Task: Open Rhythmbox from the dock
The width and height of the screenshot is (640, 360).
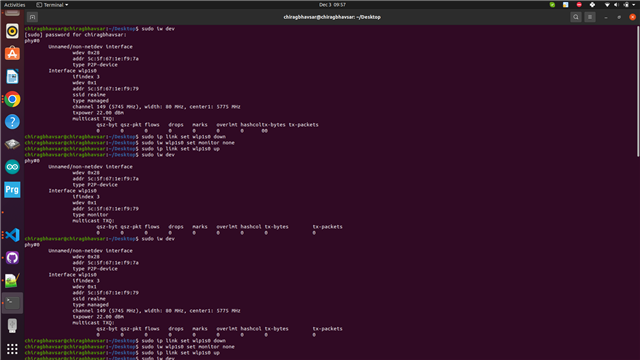Action: [x=12, y=31]
